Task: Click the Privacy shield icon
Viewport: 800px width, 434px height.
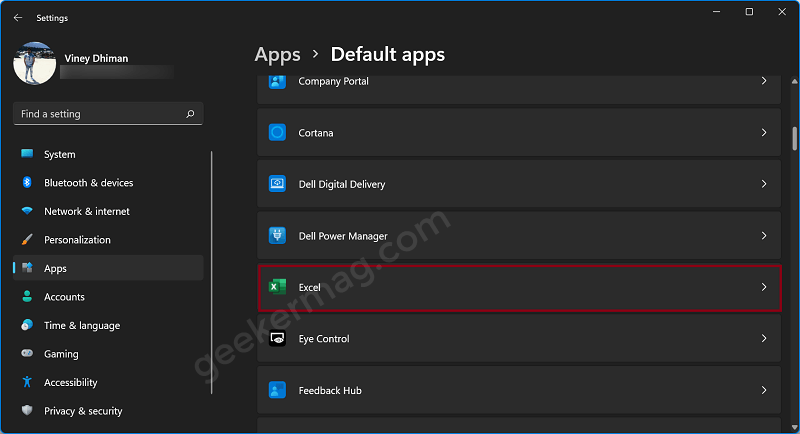Action: coord(27,410)
